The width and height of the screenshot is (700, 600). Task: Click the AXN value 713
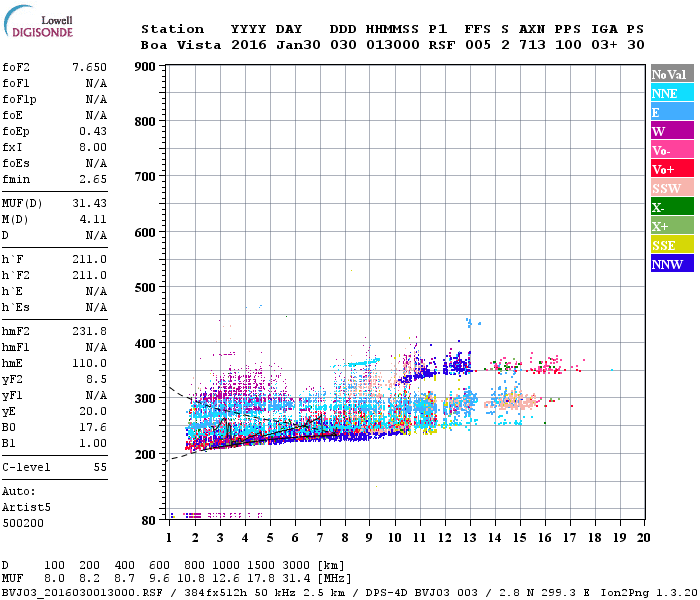coord(532,45)
